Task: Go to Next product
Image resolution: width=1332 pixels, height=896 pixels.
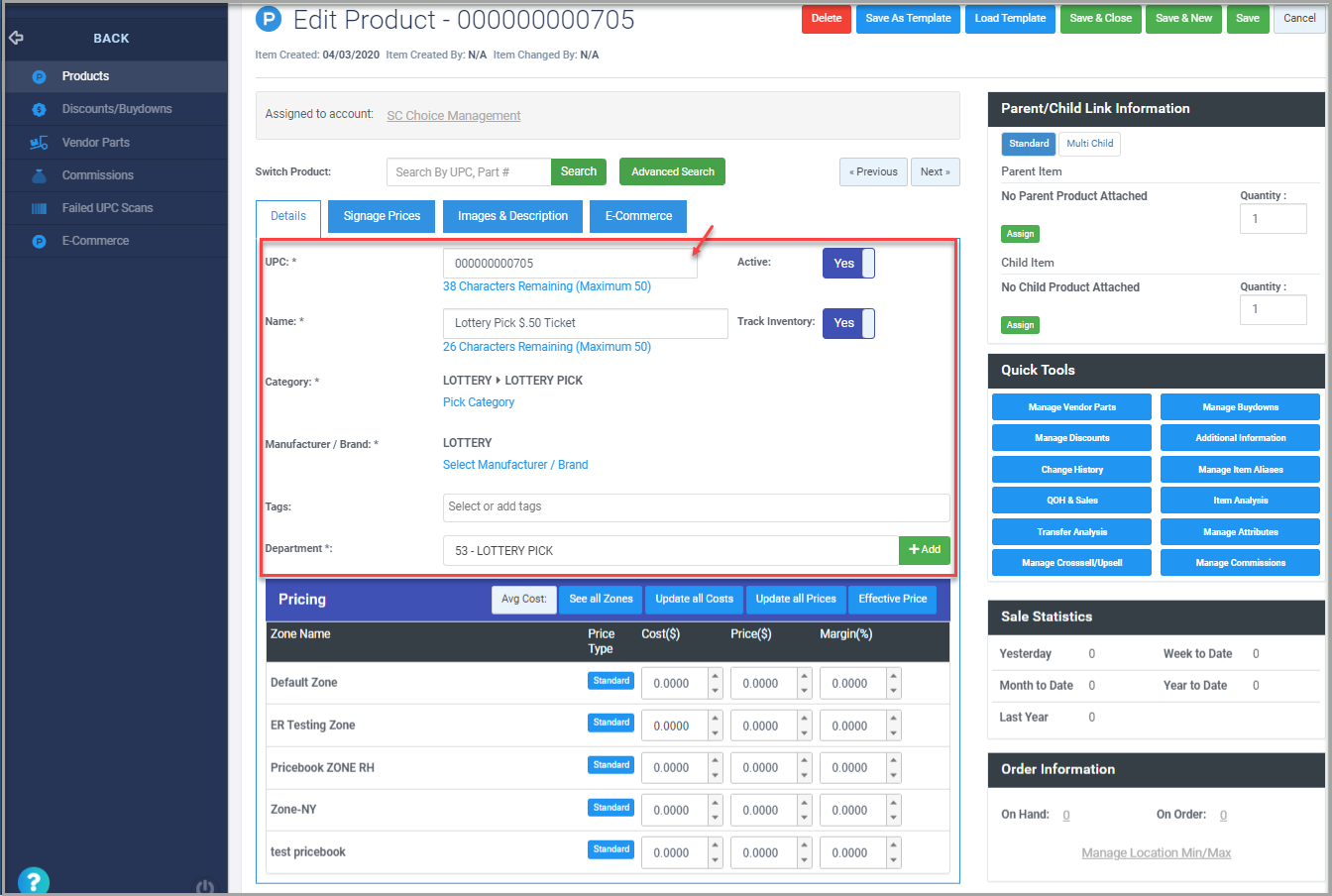Action: point(935,172)
